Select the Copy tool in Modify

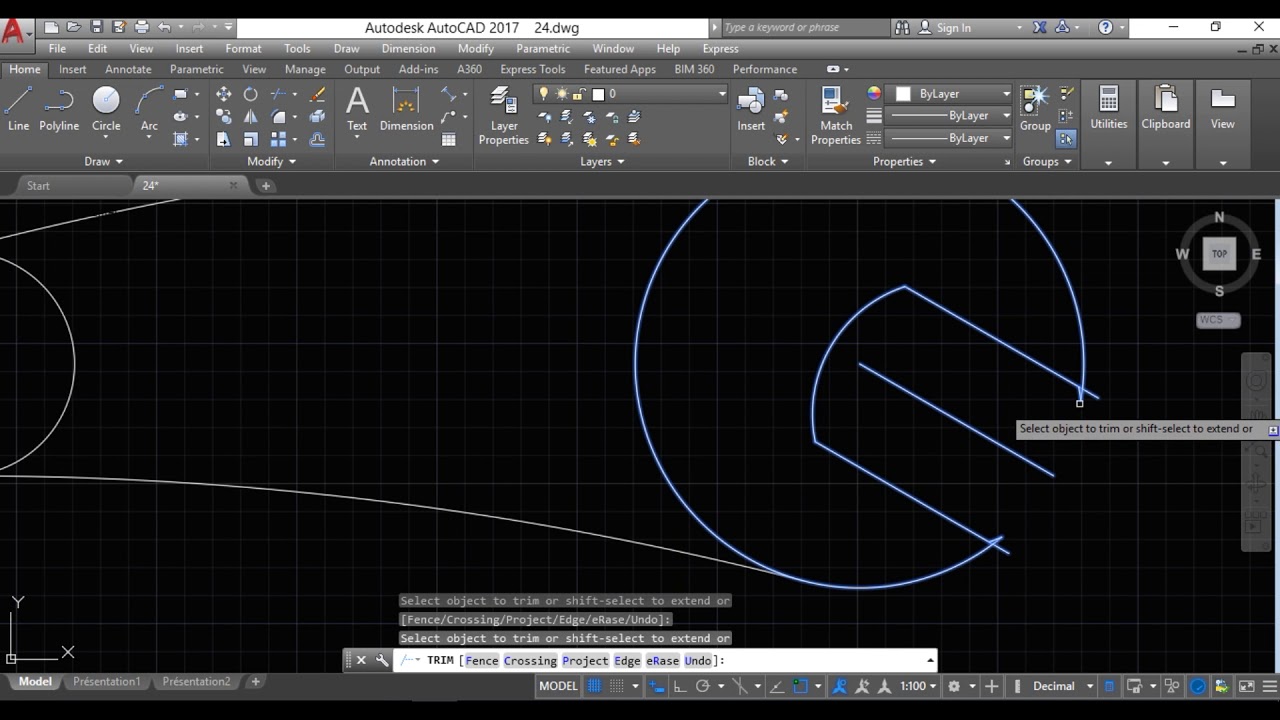[x=223, y=117]
